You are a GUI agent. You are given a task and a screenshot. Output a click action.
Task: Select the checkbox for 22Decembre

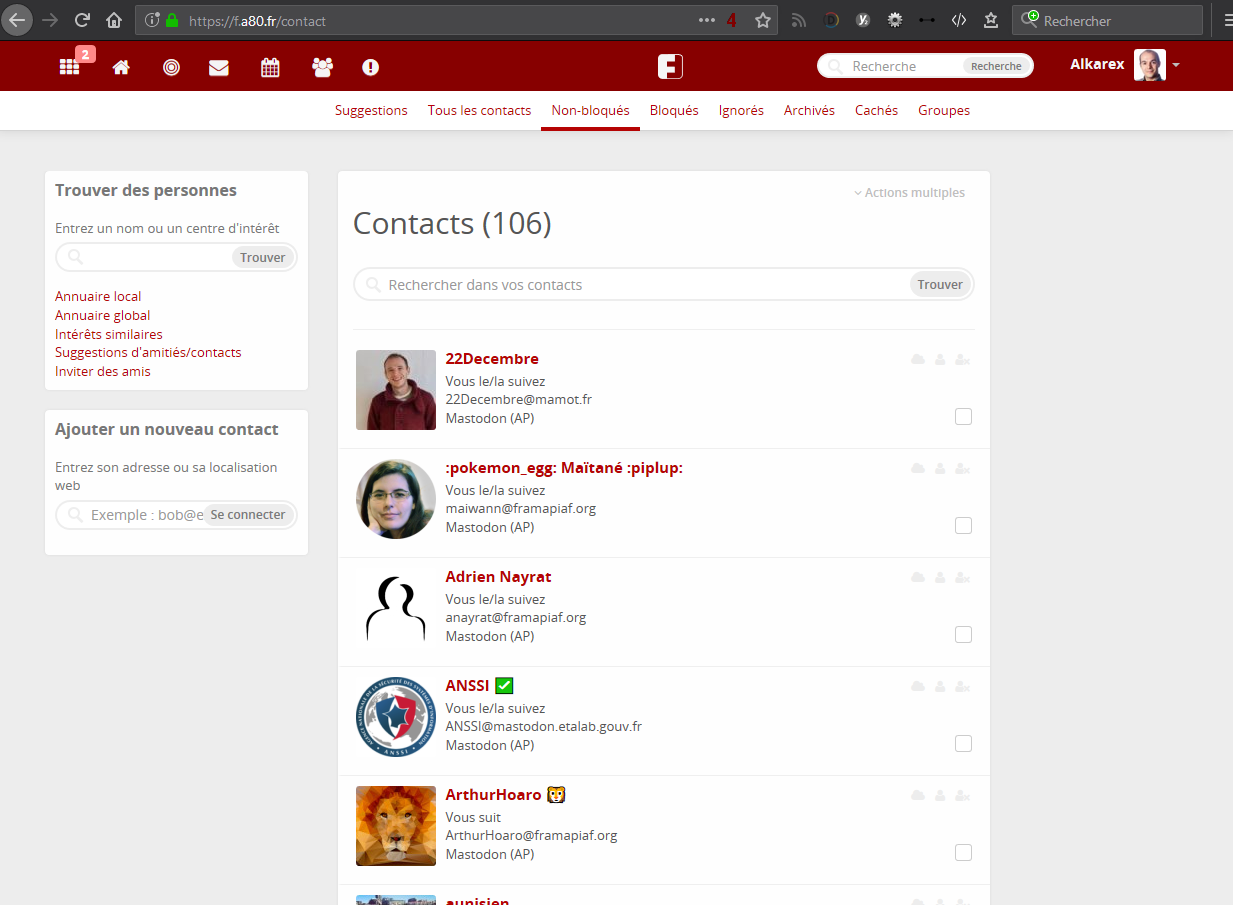coord(963,416)
